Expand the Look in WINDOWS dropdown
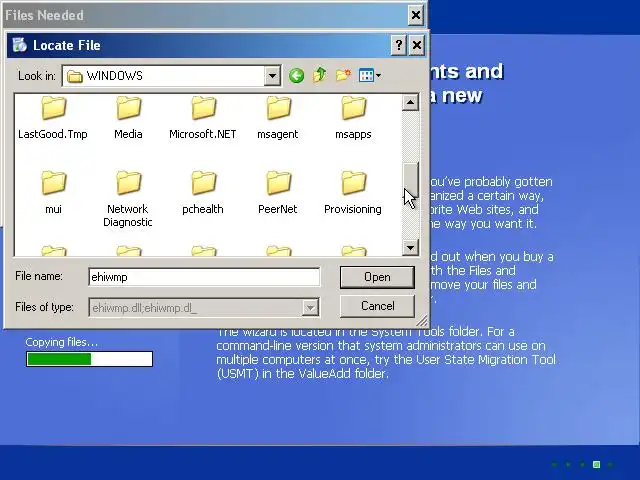Image resolution: width=640 pixels, height=480 pixels. tap(272, 76)
